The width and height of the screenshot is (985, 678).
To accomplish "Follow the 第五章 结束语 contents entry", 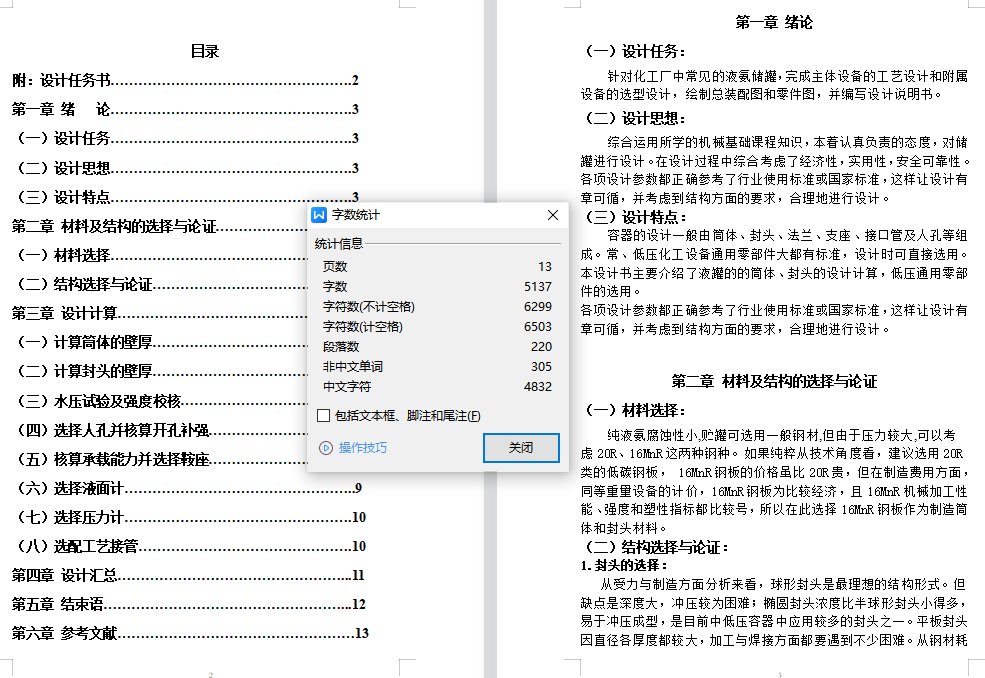I will pyautogui.click(x=58, y=604).
